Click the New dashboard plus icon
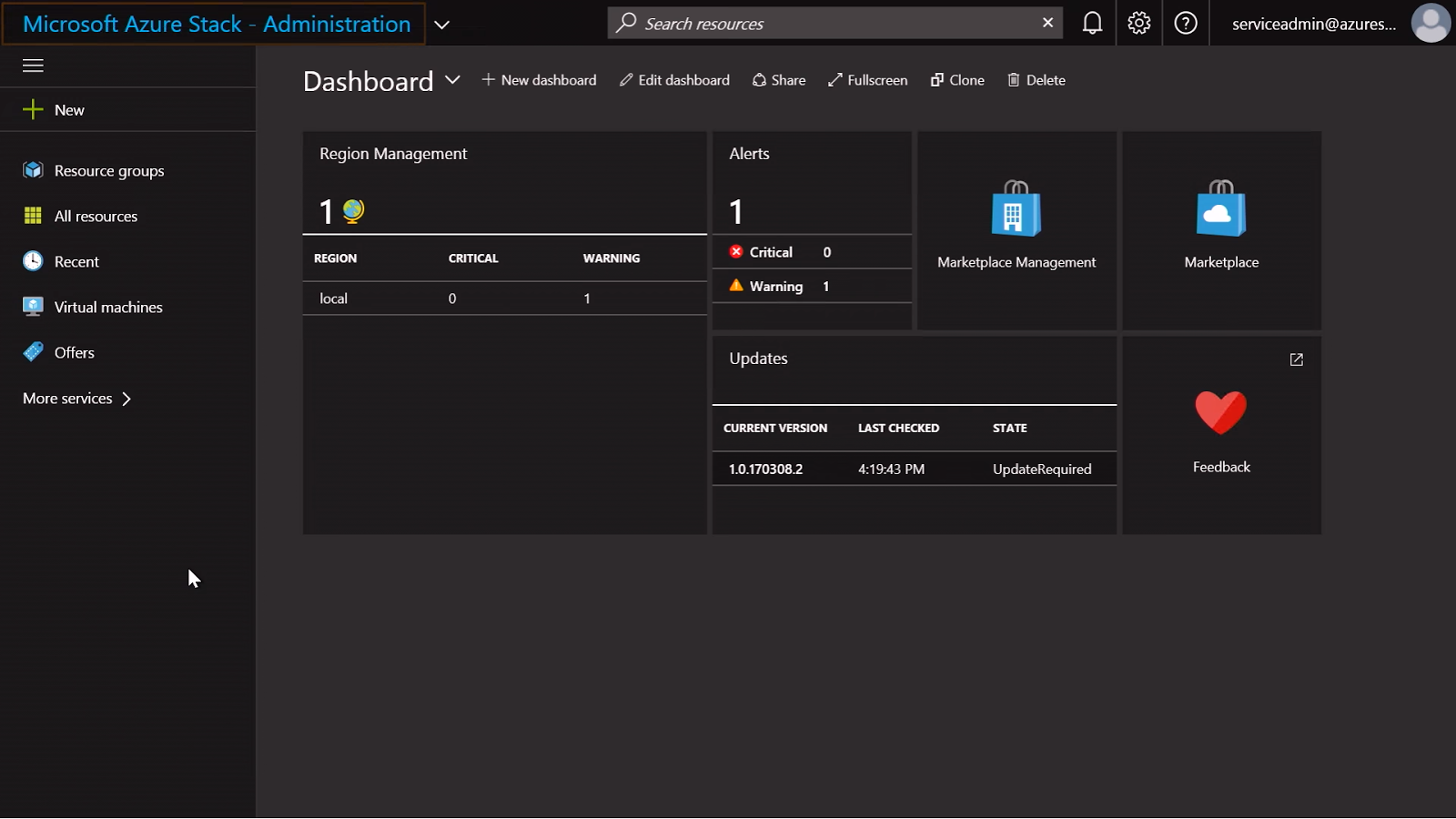 pos(489,80)
